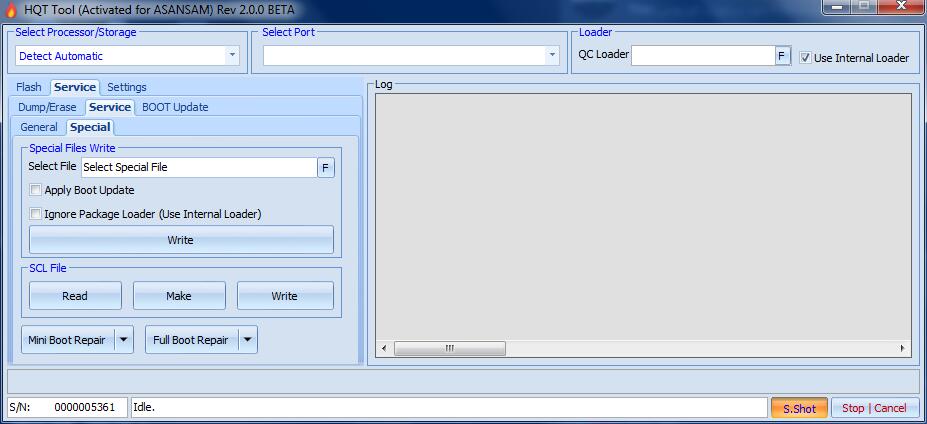927x424 pixels.
Task: Click the log scrollbar right arrow
Action: pos(903,348)
